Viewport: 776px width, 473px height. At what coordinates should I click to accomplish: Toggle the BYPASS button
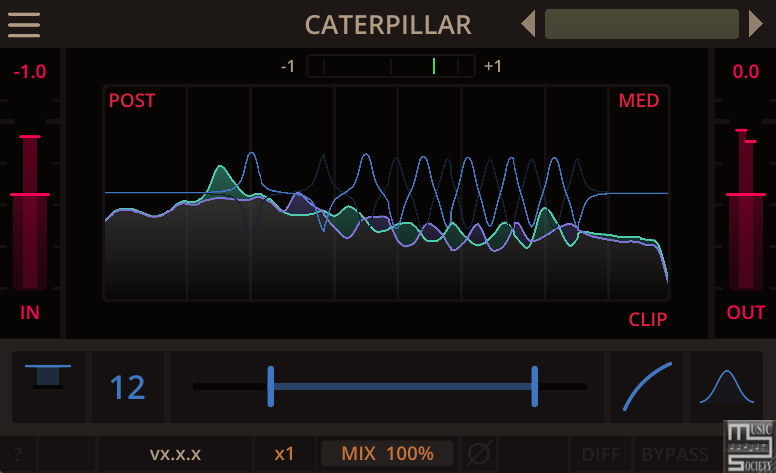pos(675,454)
